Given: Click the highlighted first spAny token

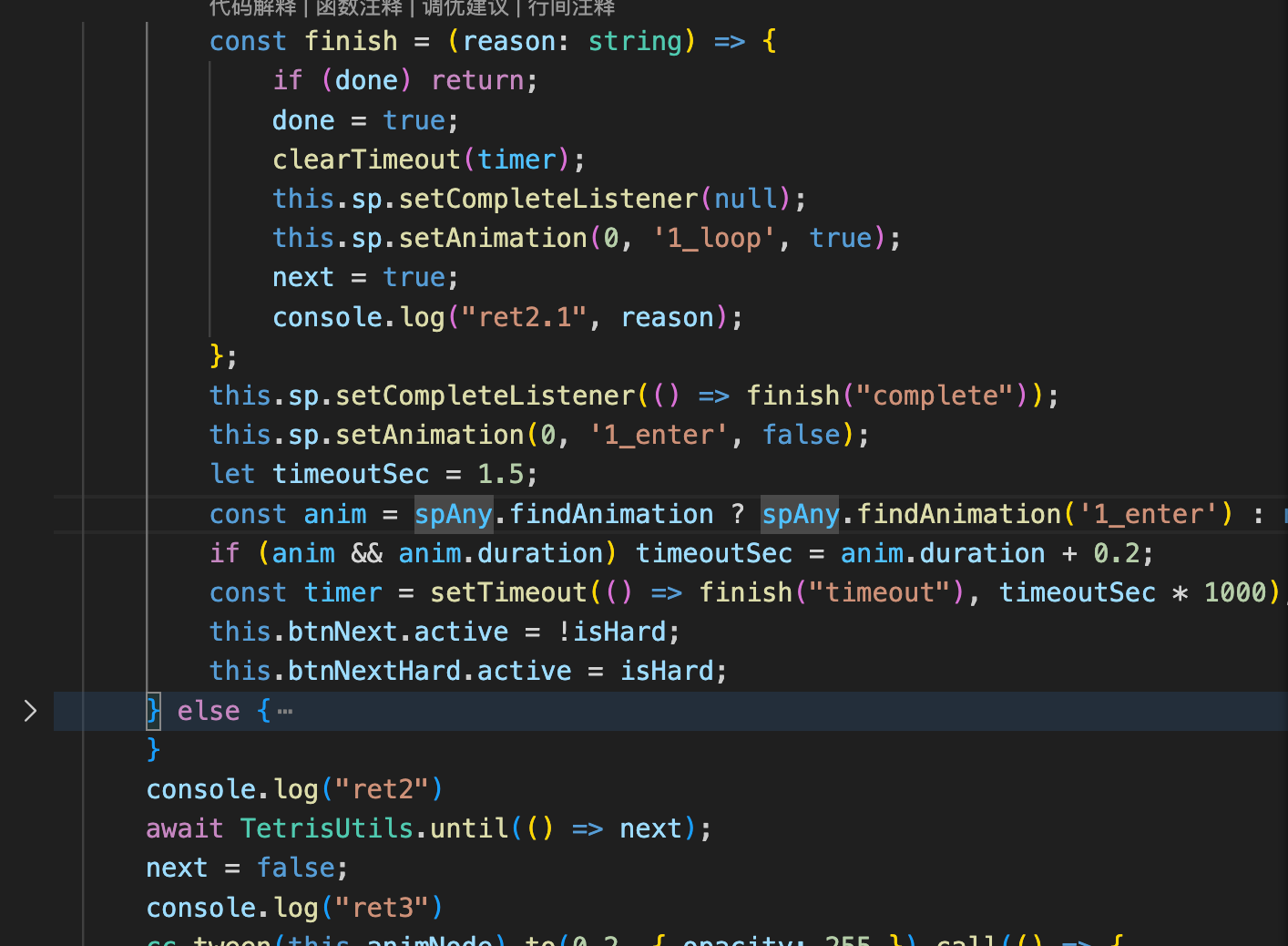Looking at the screenshot, I should pyautogui.click(x=454, y=514).
